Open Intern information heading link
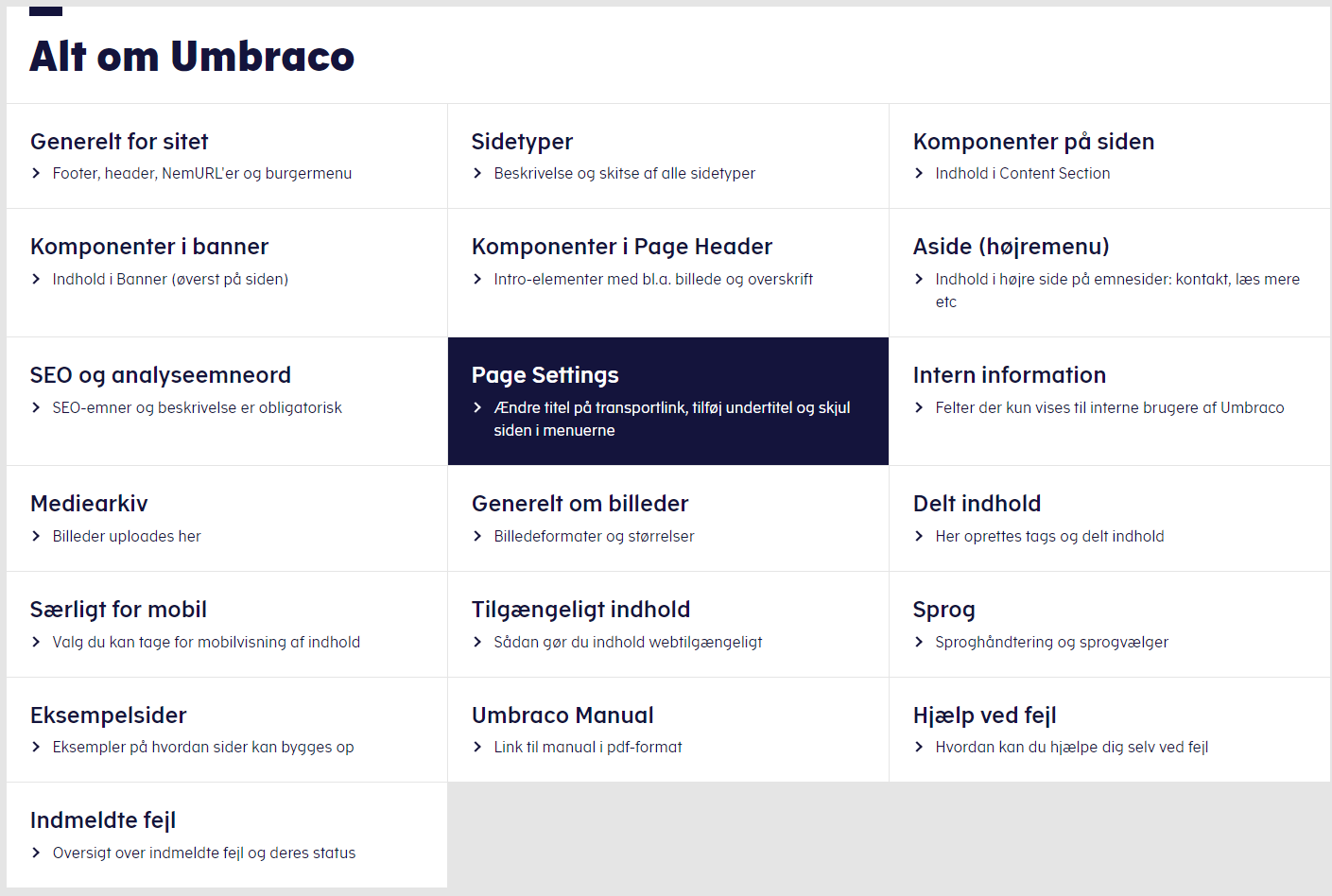Image resolution: width=1332 pixels, height=896 pixels. 1009,375
